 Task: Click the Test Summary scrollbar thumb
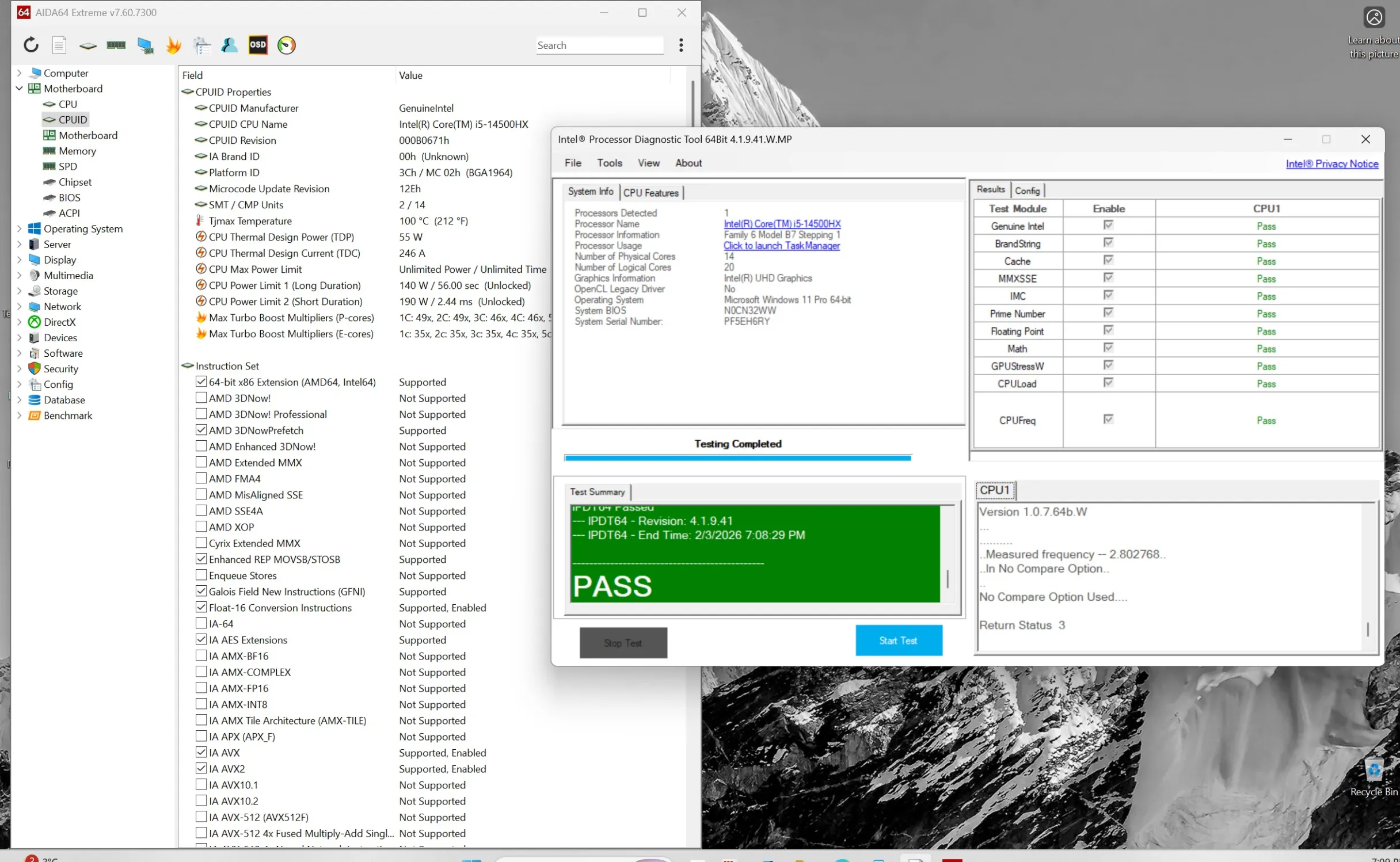[947, 579]
